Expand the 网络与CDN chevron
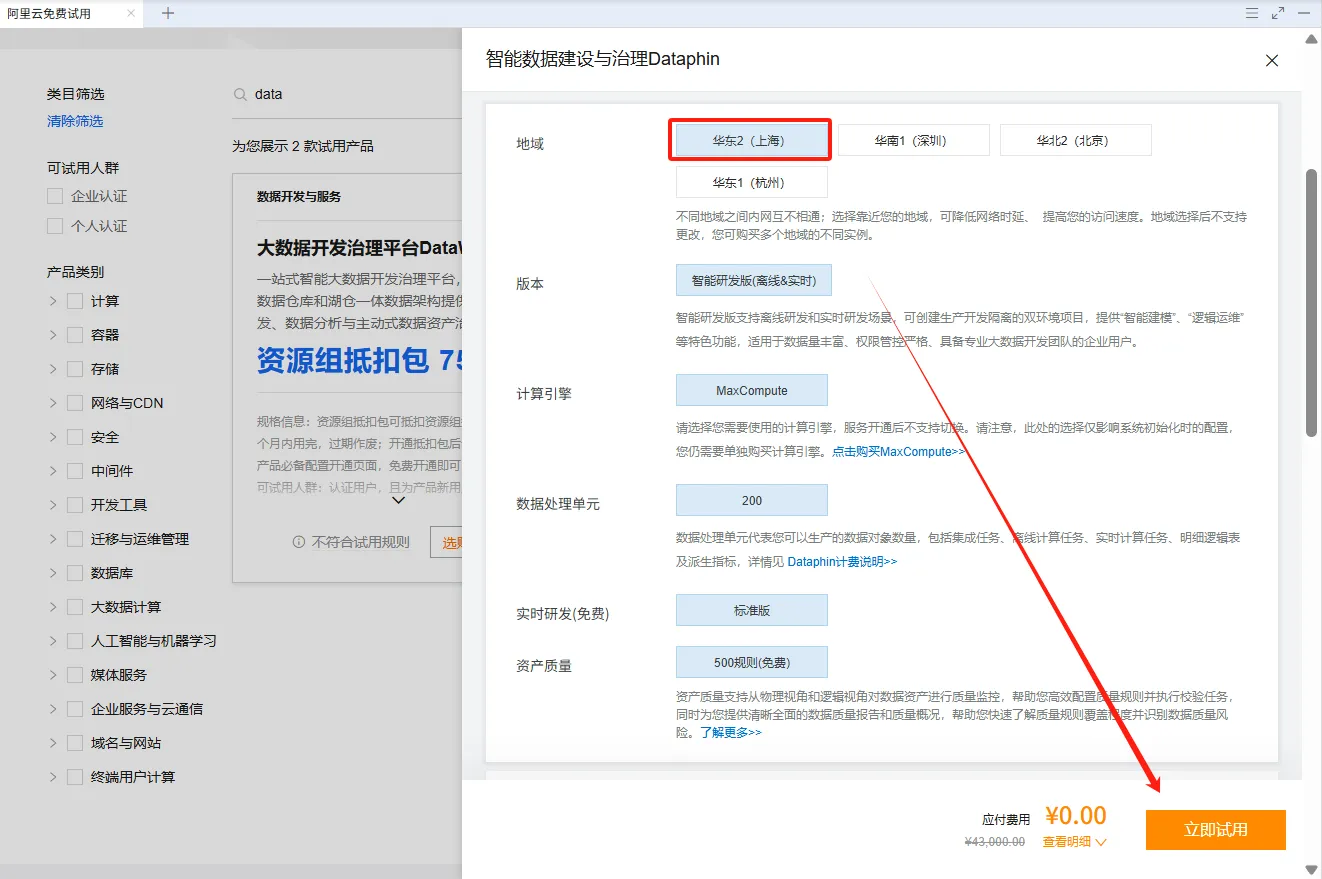 (53, 403)
